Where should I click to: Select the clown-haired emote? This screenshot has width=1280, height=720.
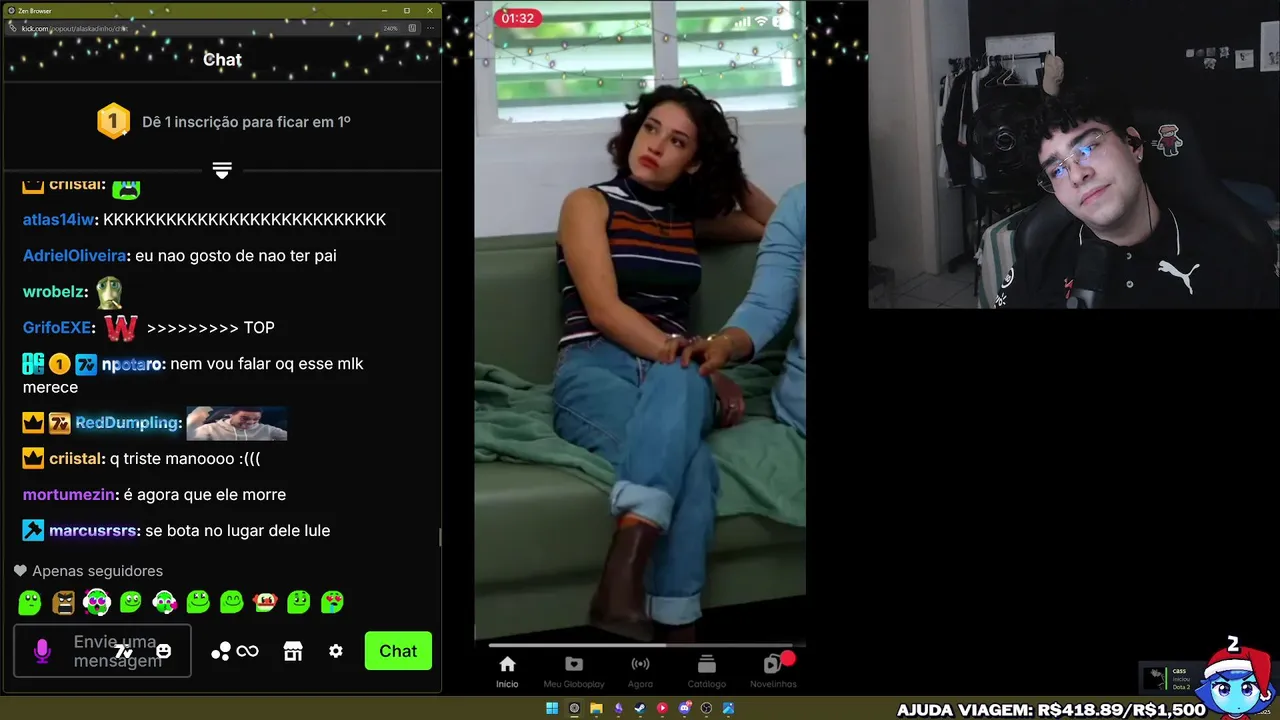[265, 602]
